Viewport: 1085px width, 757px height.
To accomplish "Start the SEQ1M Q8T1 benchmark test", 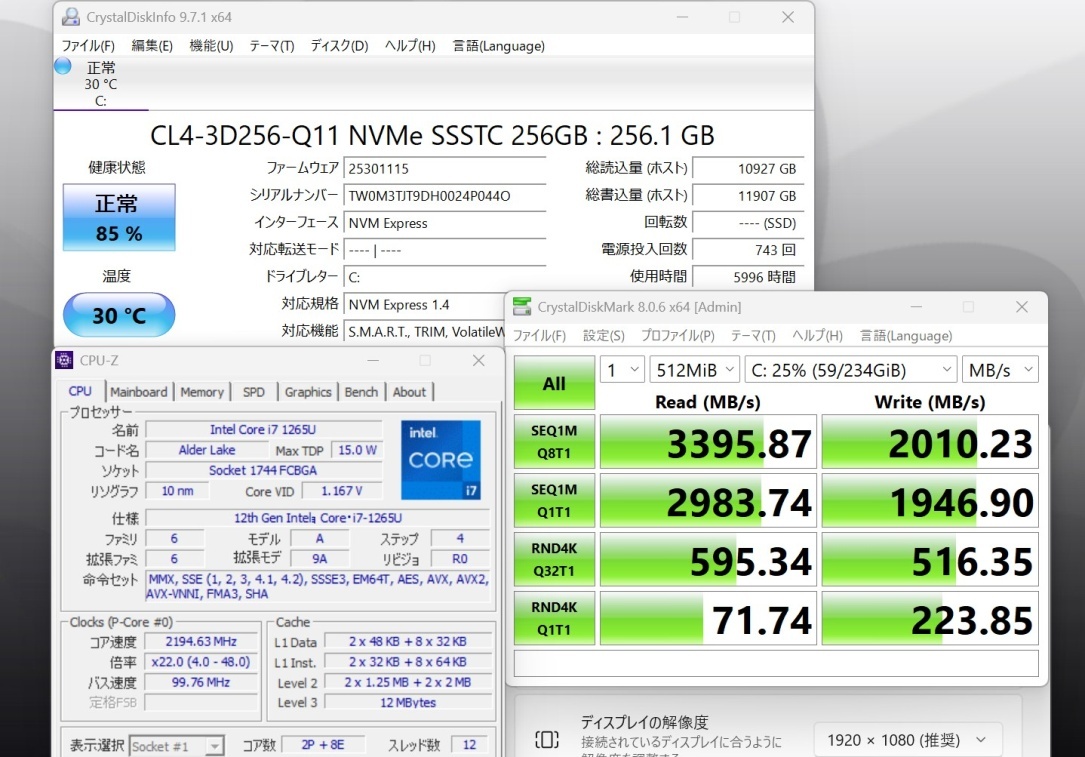I will (x=553, y=441).
